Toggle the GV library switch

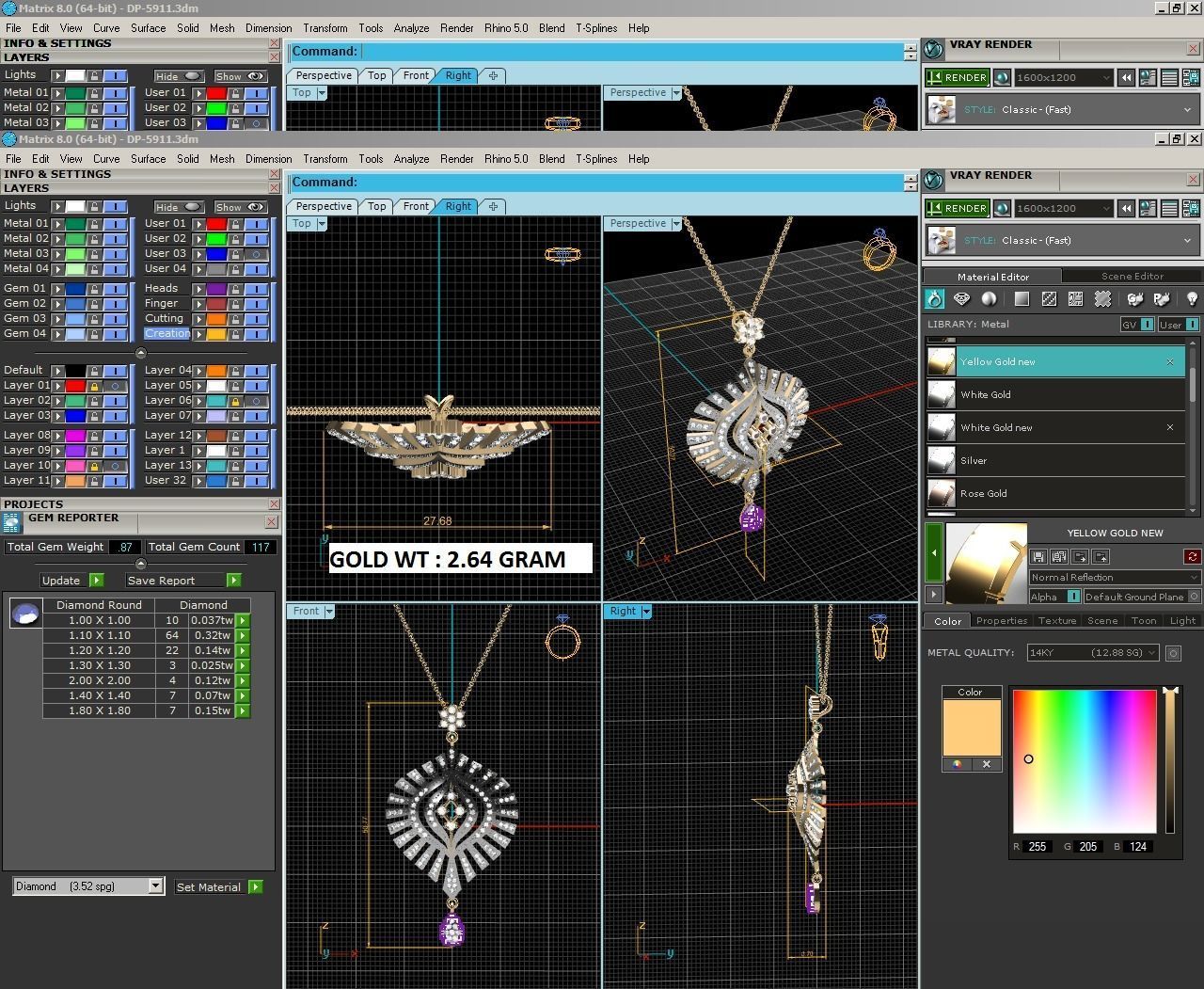[x=1147, y=325]
